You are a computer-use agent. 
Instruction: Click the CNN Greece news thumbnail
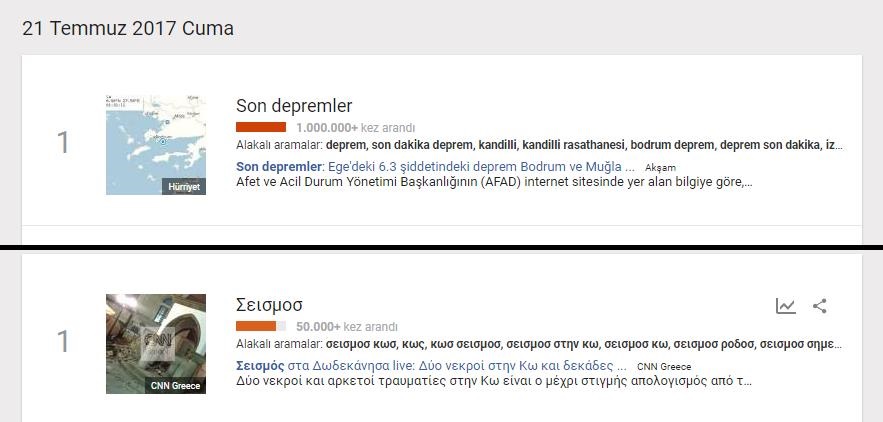(156, 343)
